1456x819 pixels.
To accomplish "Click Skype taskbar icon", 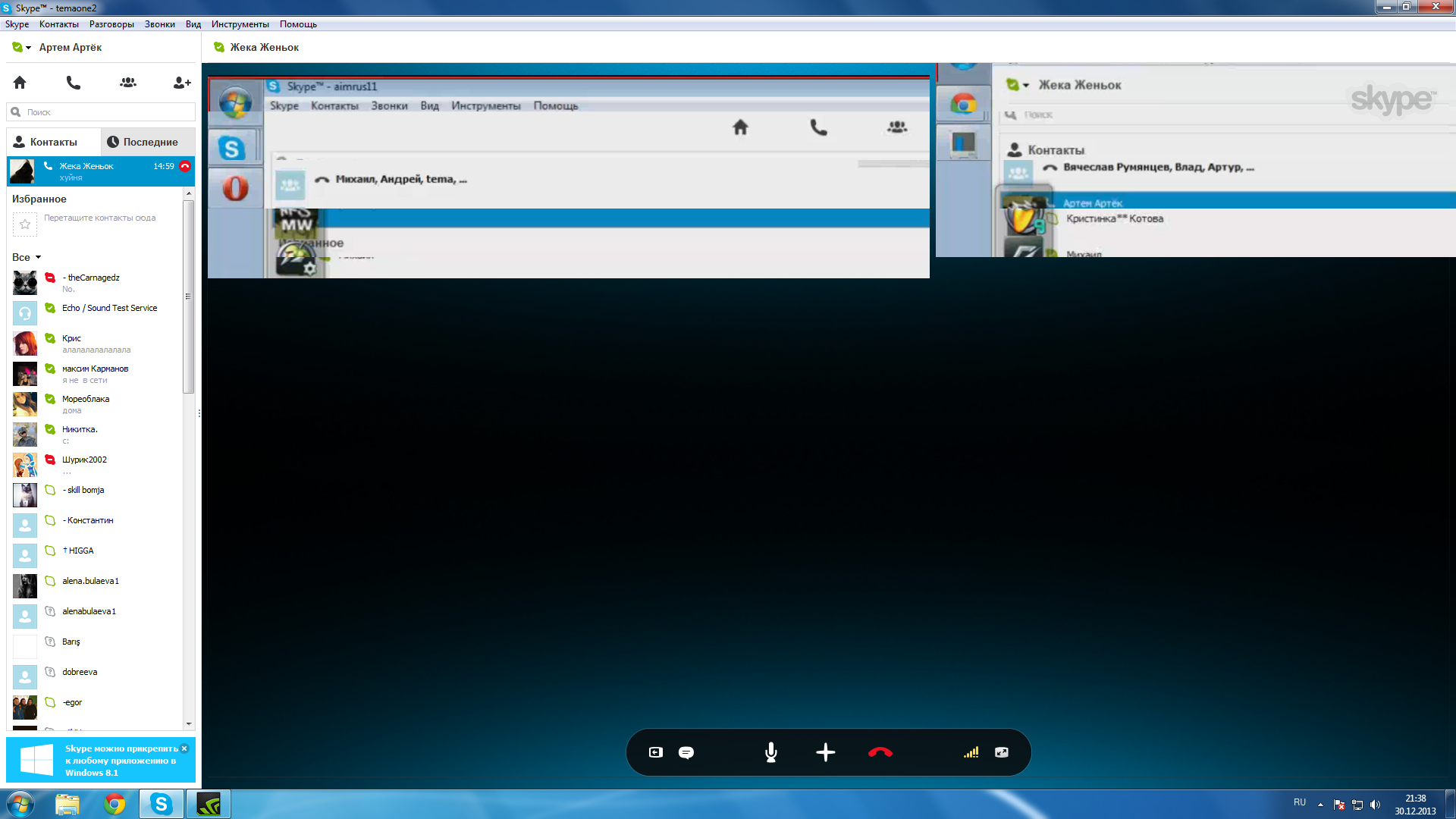I will pyautogui.click(x=162, y=804).
